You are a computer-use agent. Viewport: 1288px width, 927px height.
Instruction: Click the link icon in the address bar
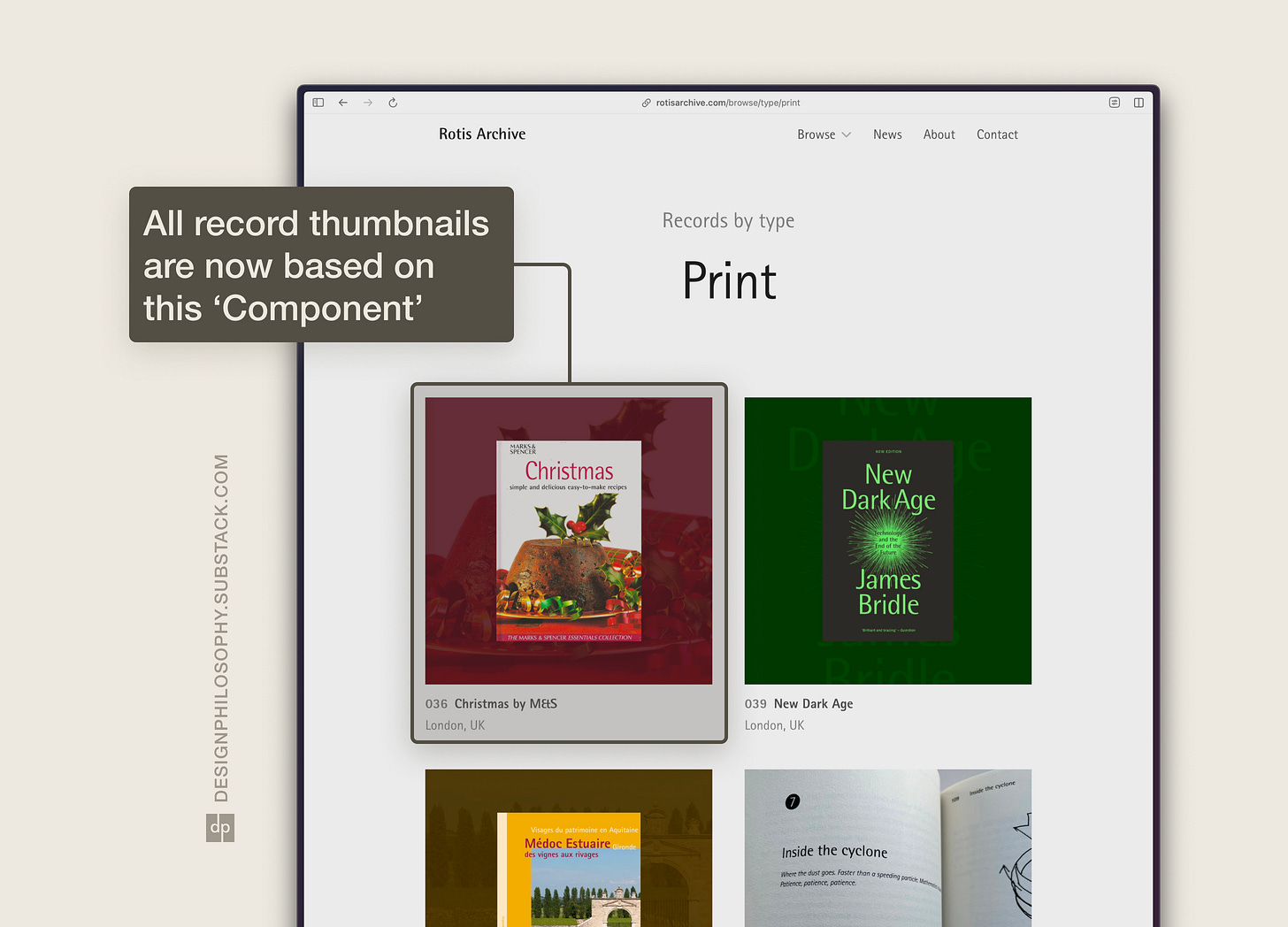[647, 103]
